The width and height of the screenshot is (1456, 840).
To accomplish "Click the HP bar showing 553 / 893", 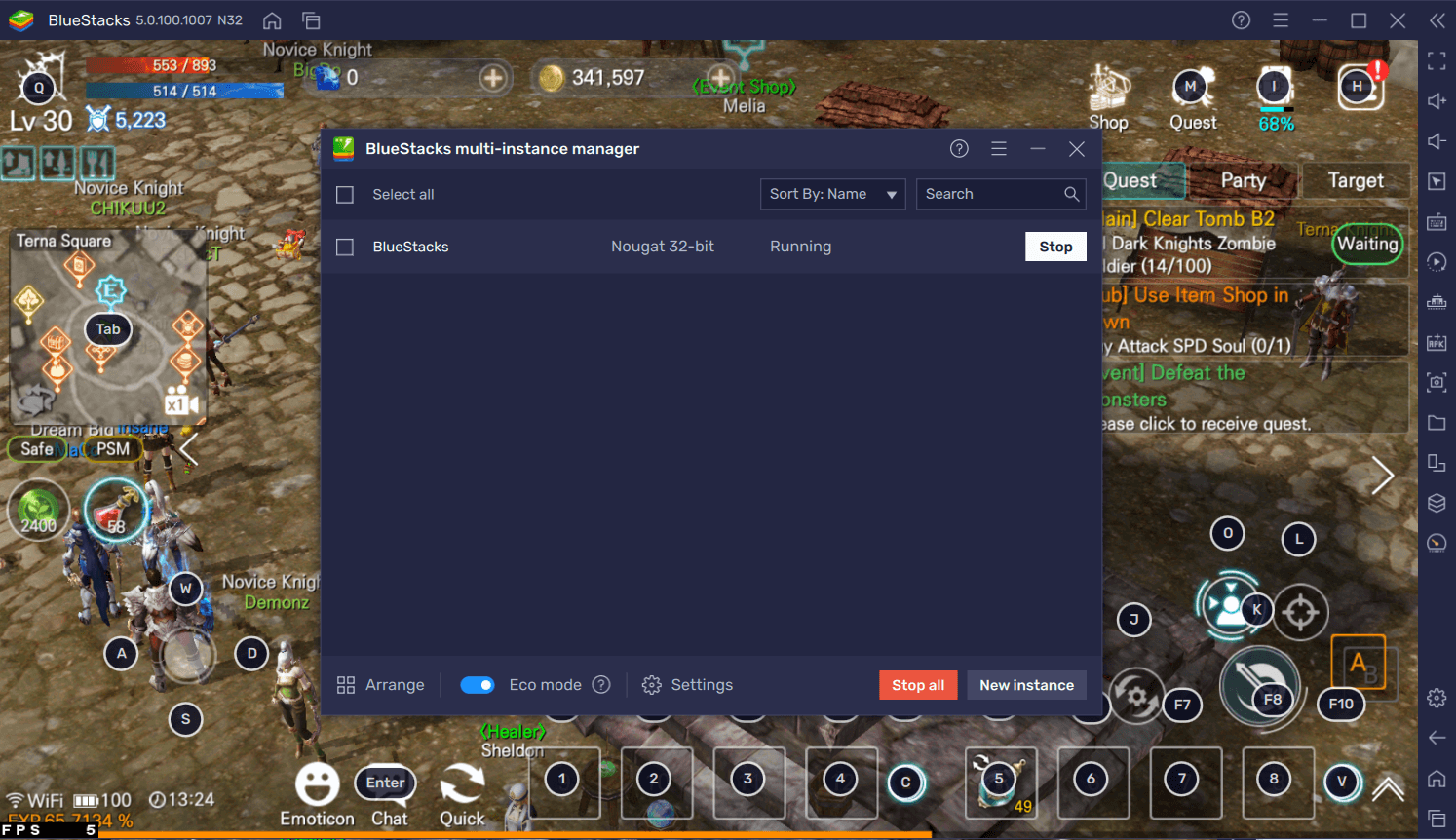I will (185, 65).
